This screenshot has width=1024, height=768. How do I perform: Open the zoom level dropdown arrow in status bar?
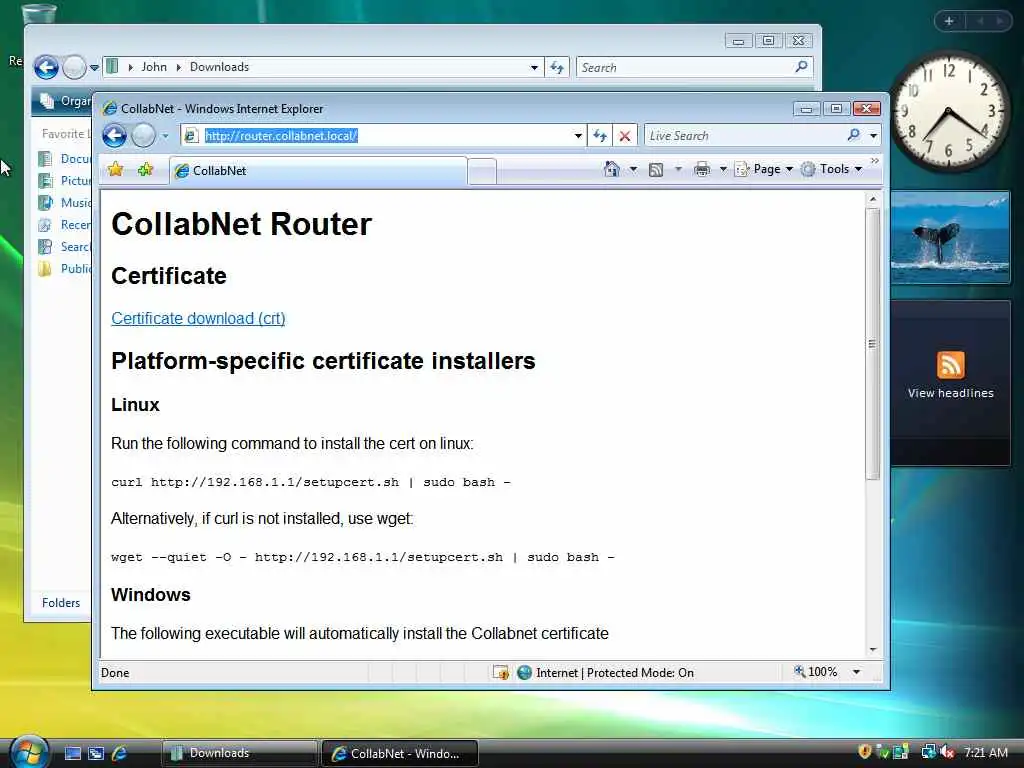[856, 672]
